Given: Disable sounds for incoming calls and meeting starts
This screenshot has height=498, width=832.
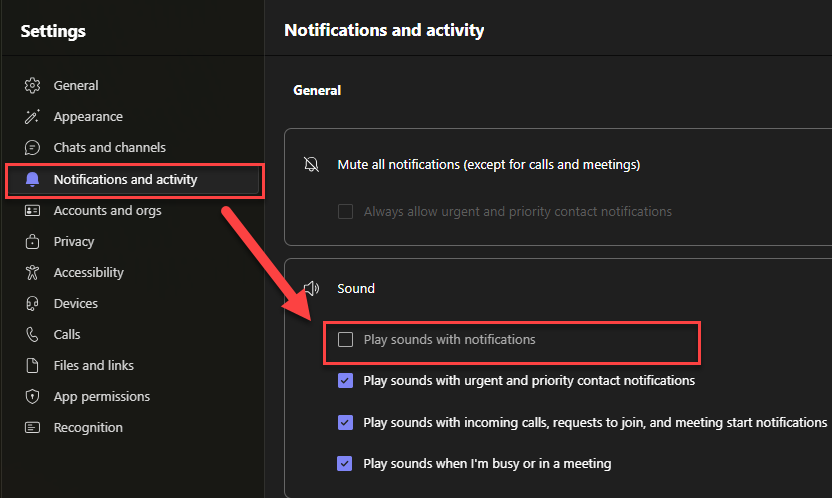Looking at the screenshot, I should tap(346, 423).
